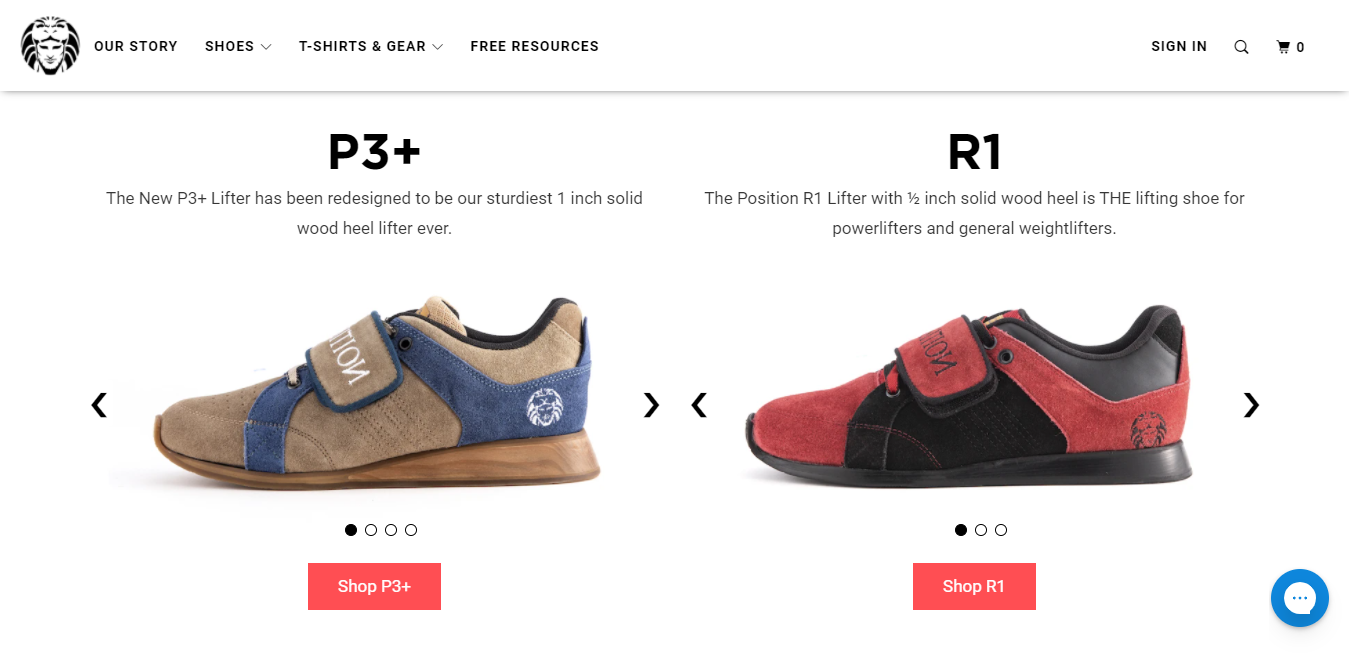Open the site search magnifier icon
1349x657 pixels.
[x=1241, y=47]
